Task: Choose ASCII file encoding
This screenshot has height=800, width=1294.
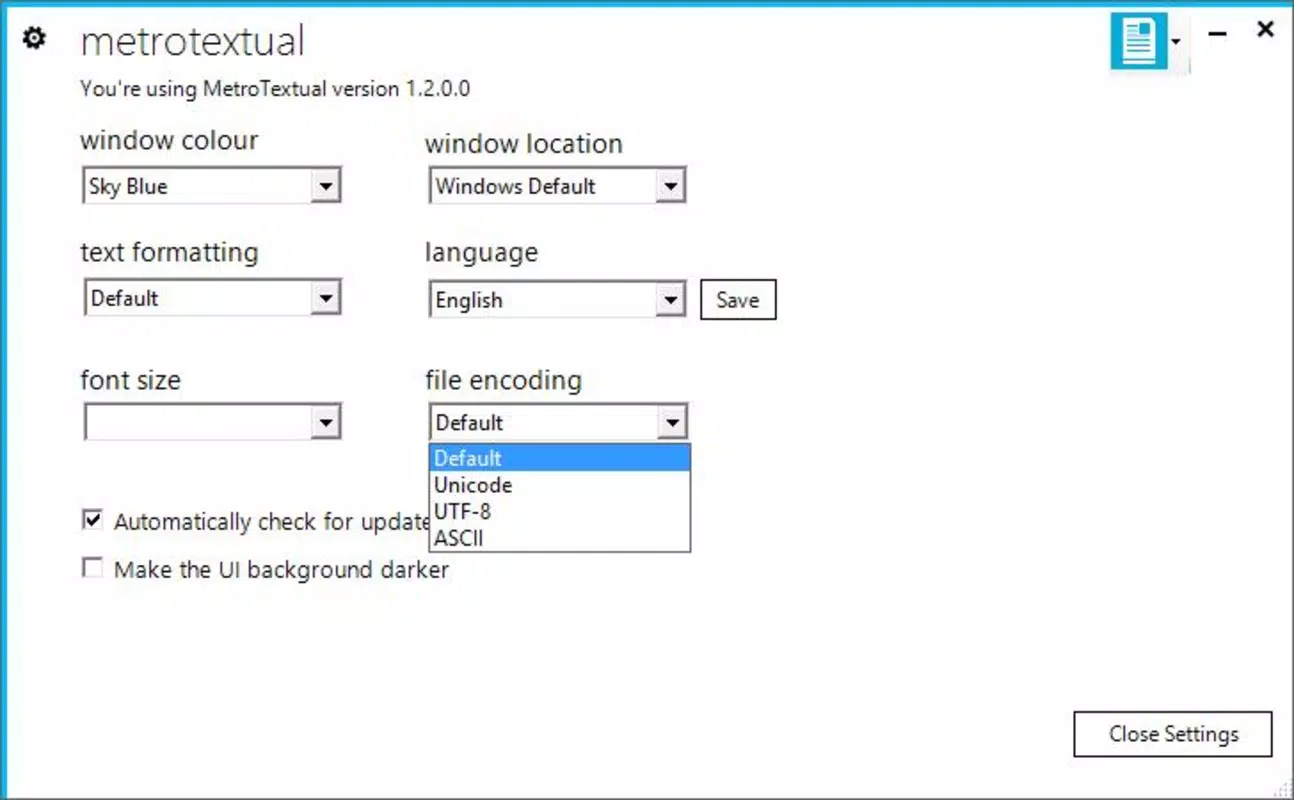Action: [x=560, y=538]
